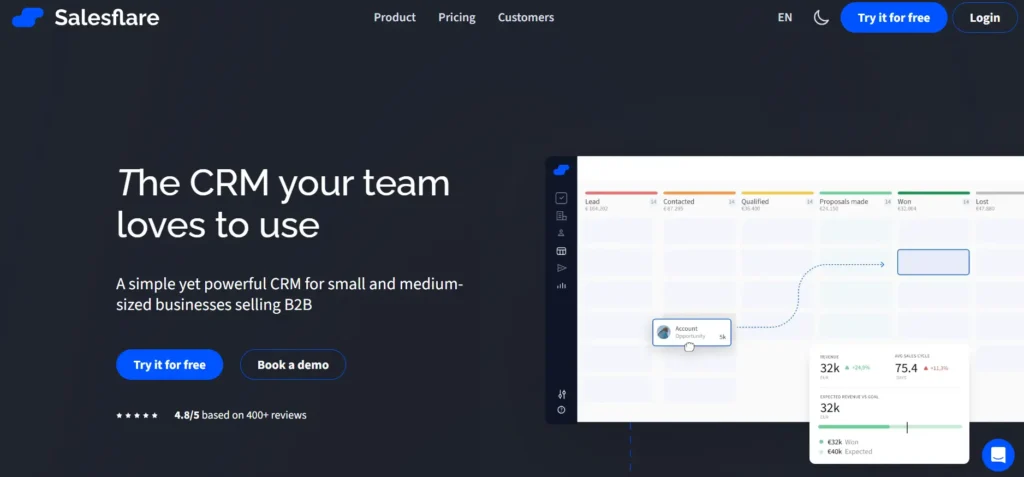
Task: Select the Tasks checkmark icon in preview sidebar
Action: (x=561, y=198)
